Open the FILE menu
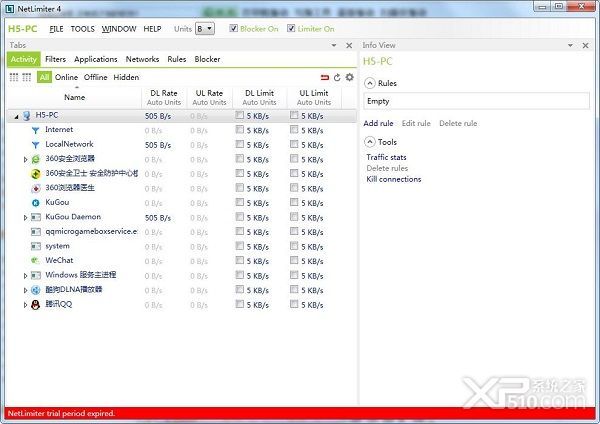This screenshot has width=600, height=424. pyautogui.click(x=56, y=29)
